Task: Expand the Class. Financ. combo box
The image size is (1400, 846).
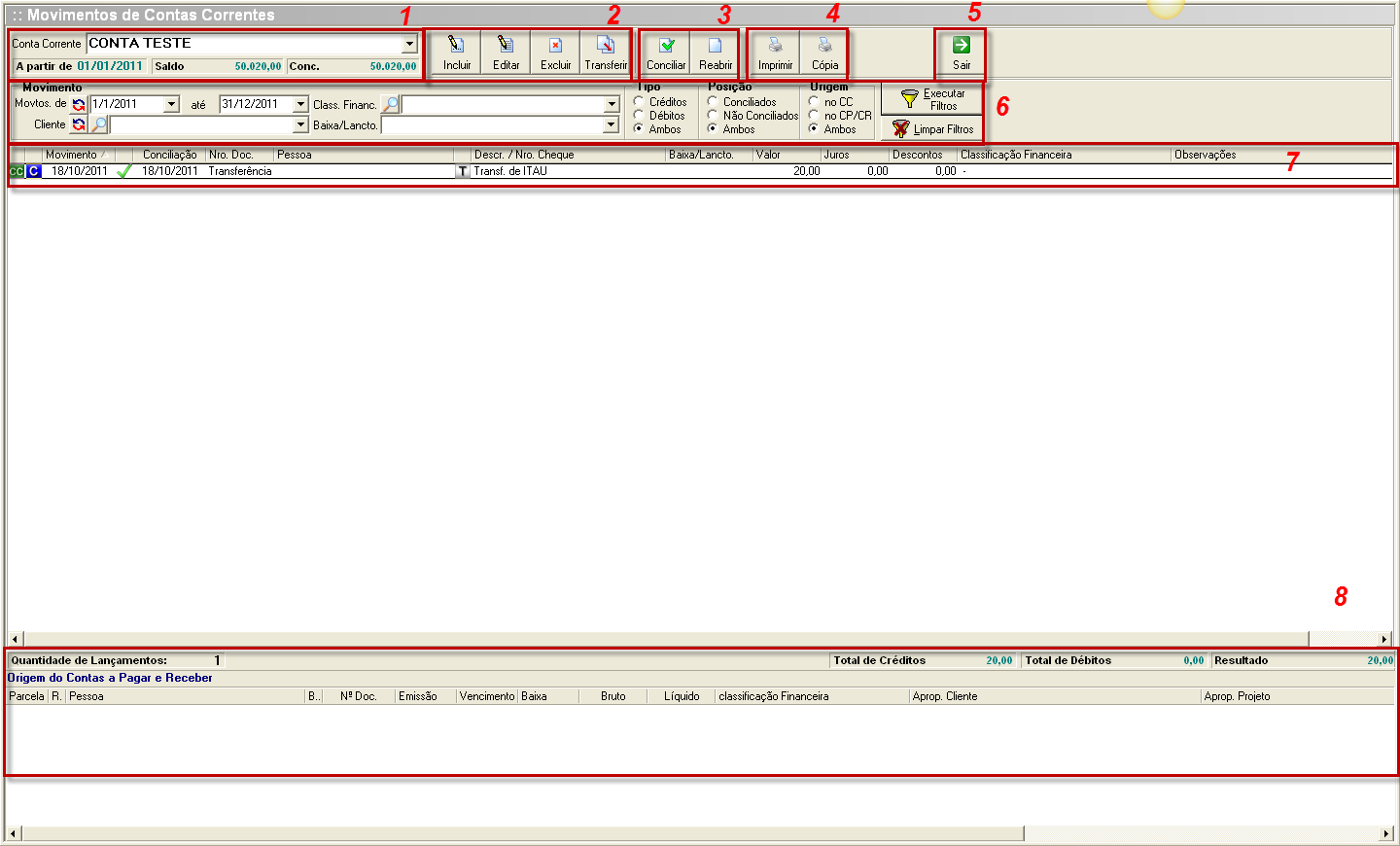Action: 612,104
